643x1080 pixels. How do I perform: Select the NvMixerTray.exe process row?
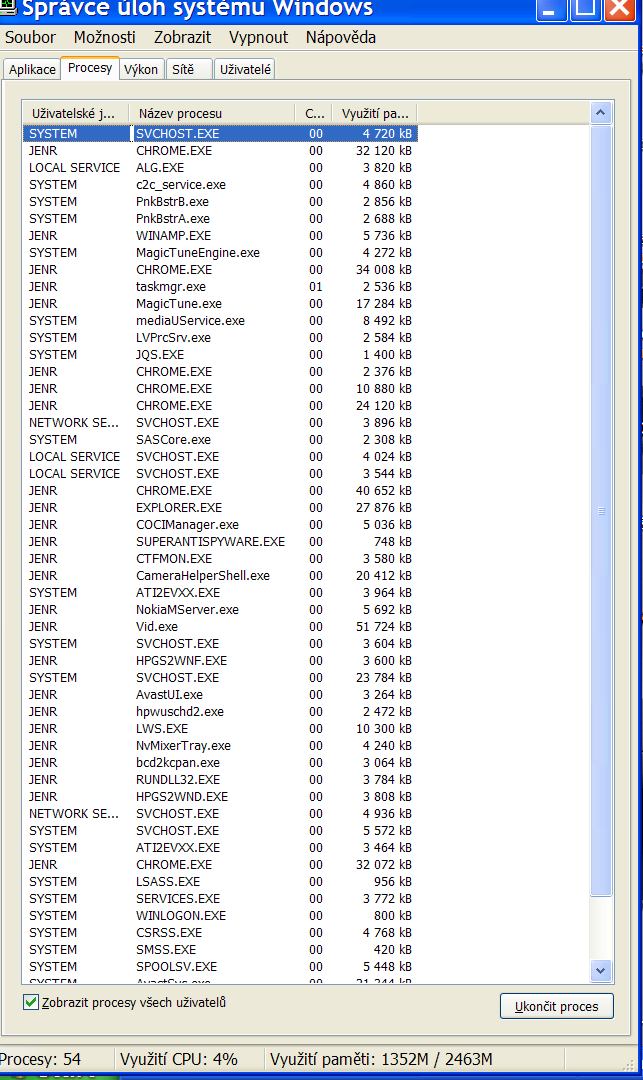(x=220, y=745)
